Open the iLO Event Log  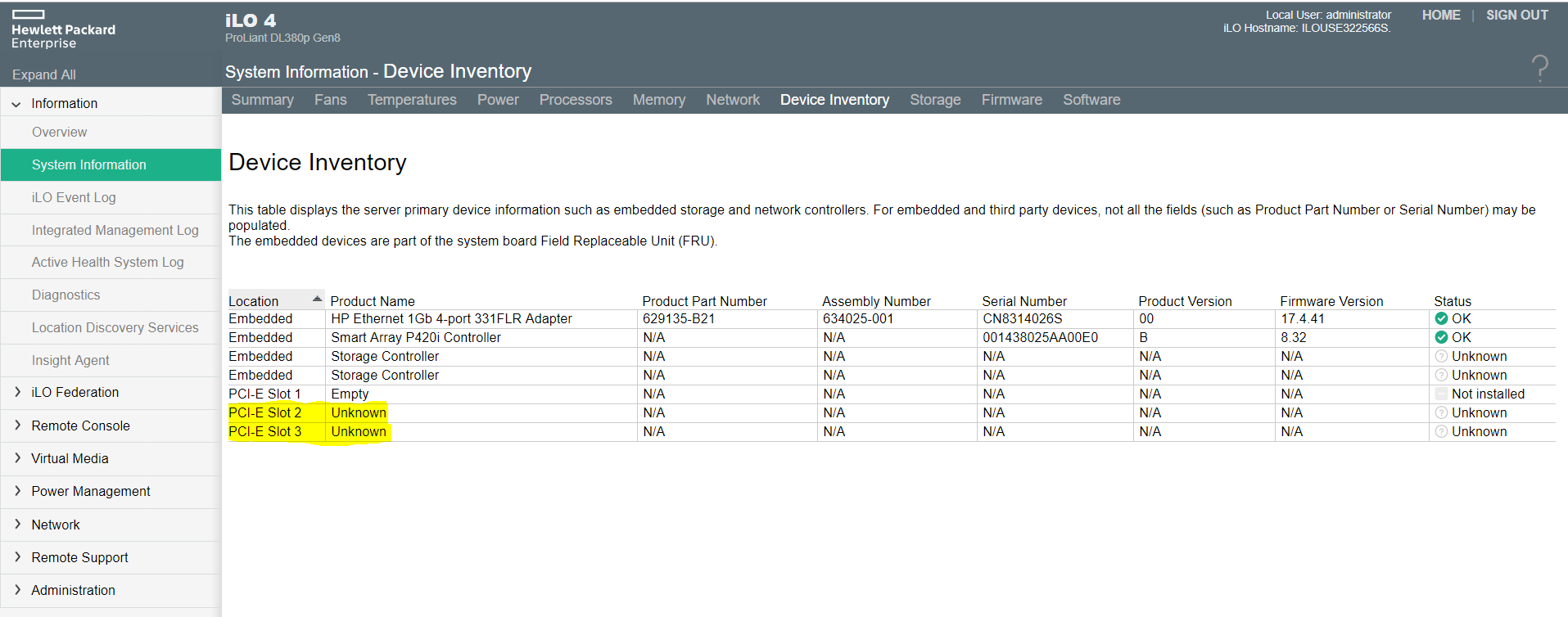coord(111,197)
